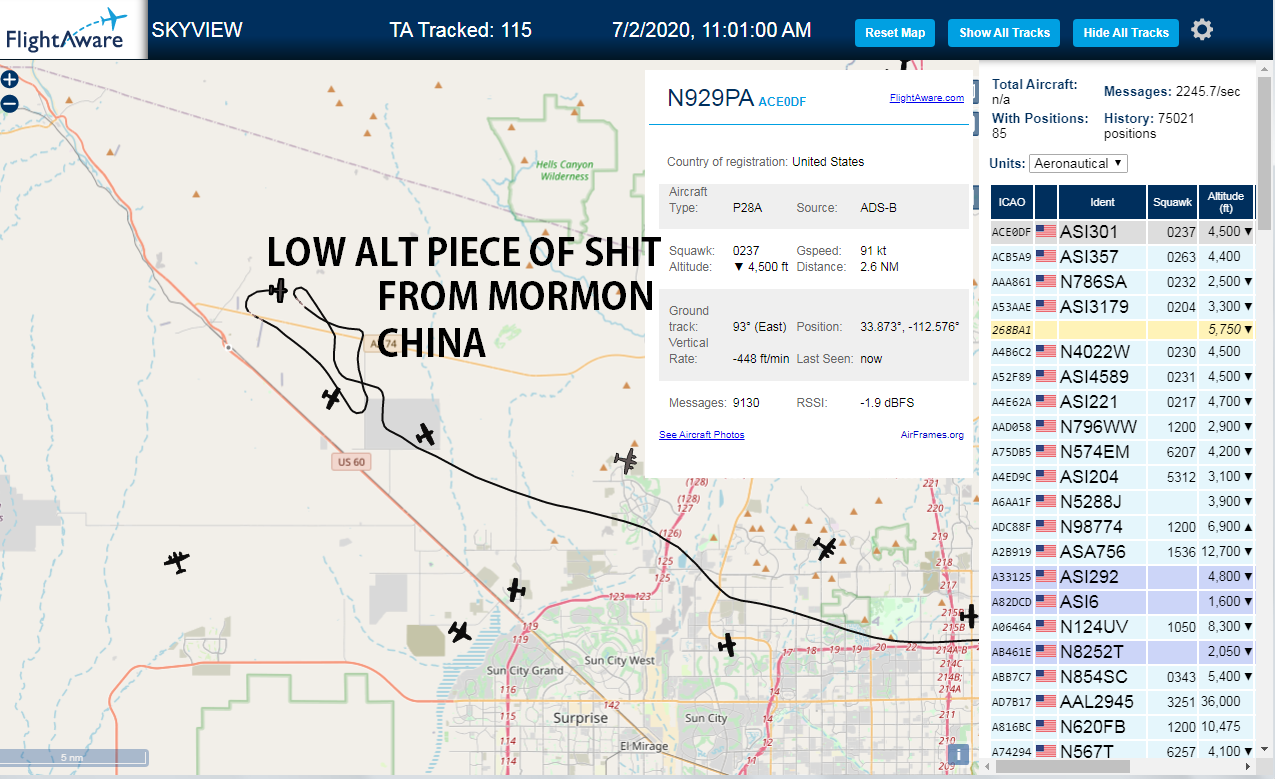
Task: Click the Reset Map button
Action: 895,33
